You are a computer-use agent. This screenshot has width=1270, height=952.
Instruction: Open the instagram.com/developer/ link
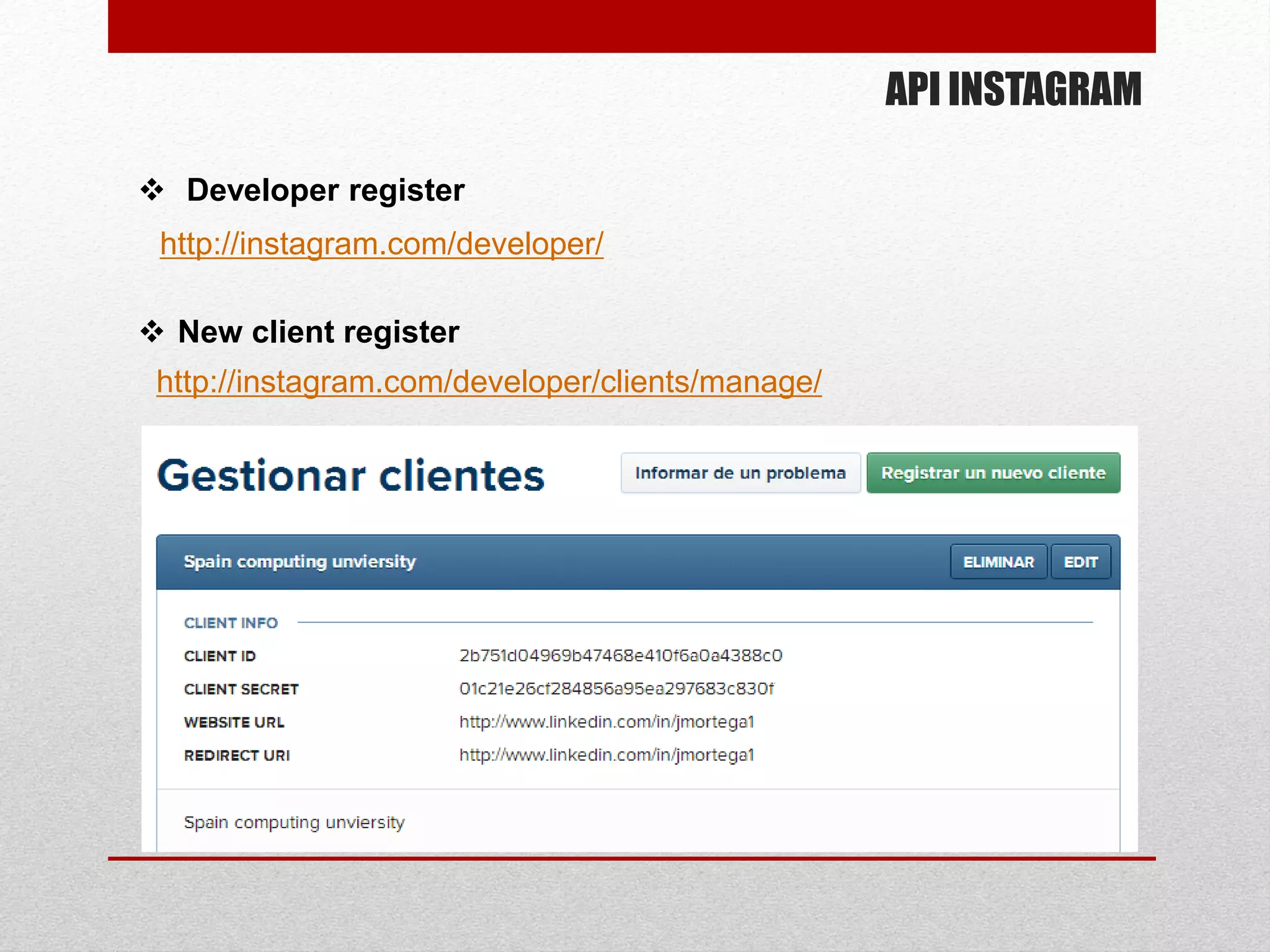(x=381, y=244)
